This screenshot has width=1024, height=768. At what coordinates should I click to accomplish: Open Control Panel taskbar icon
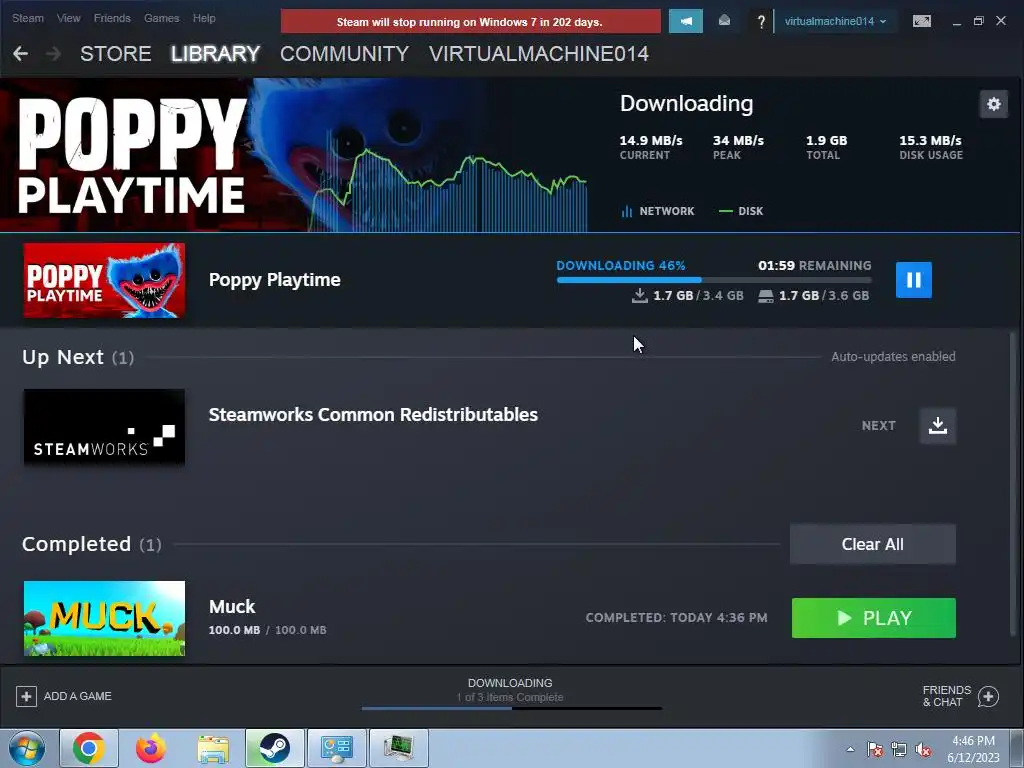click(337, 748)
